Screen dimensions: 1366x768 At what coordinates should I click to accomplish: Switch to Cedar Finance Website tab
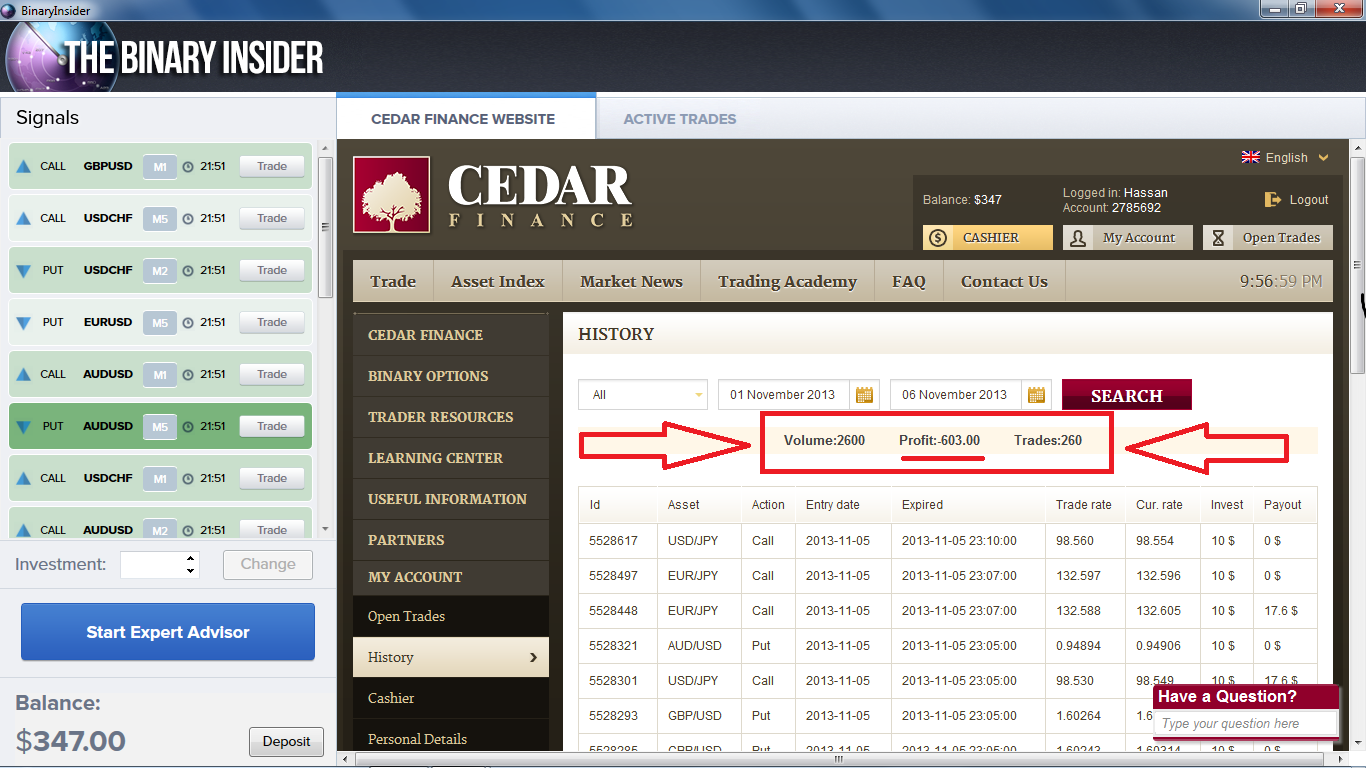pyautogui.click(x=465, y=118)
